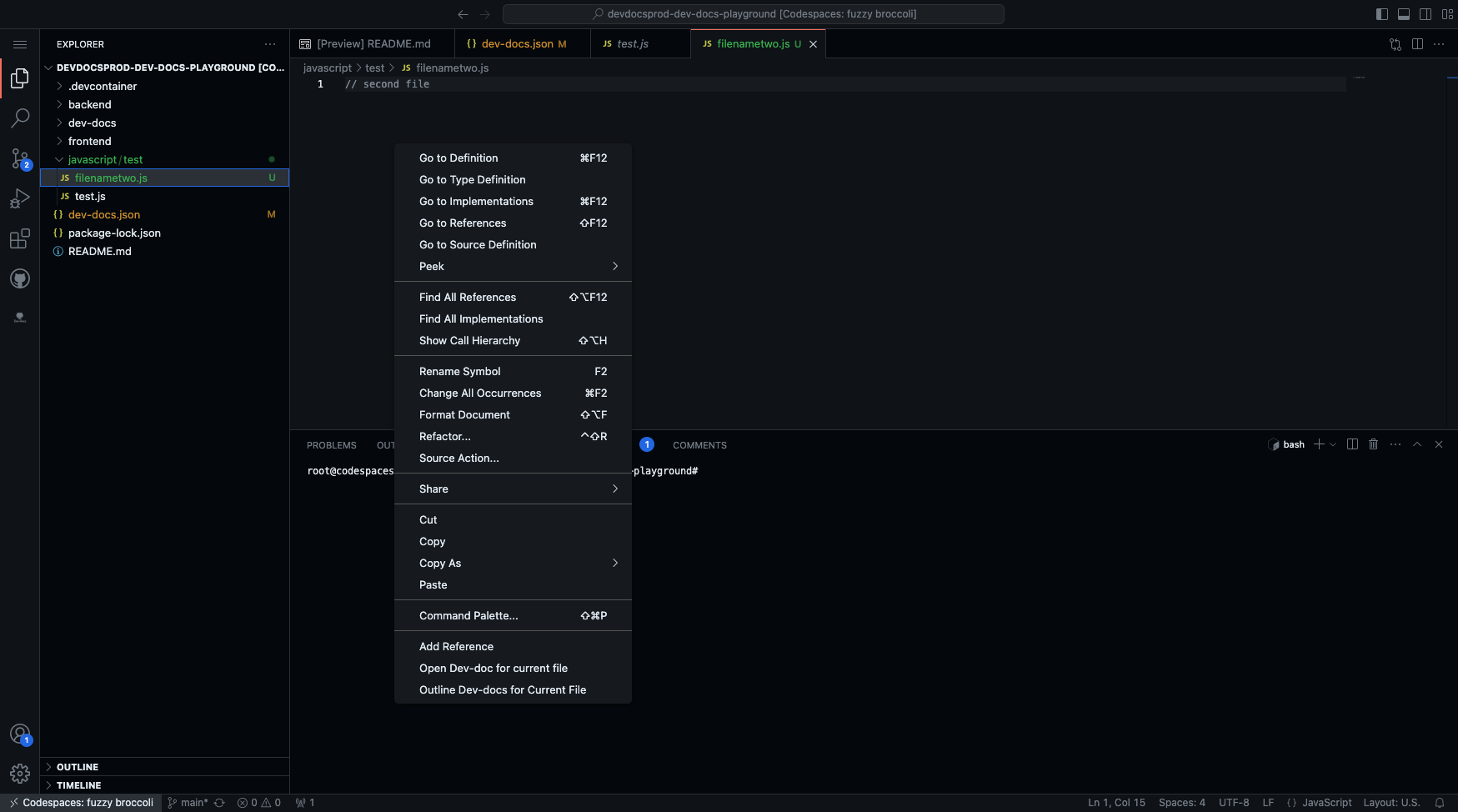Viewport: 1458px width, 812px height.
Task: Kill the bash terminal with trash icon
Action: 1374,444
